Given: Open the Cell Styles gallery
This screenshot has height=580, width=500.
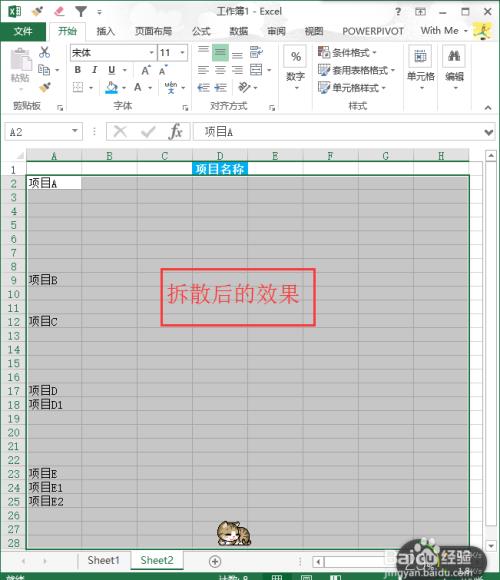Looking at the screenshot, I should point(352,88).
